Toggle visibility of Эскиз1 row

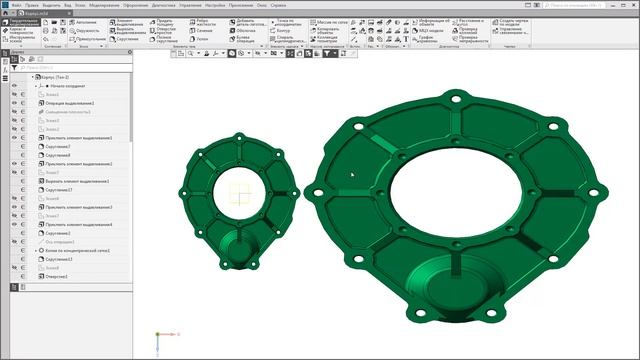[x=14, y=94]
